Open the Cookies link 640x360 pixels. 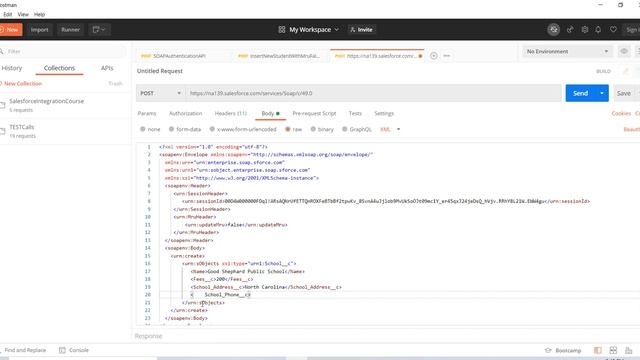tap(621, 113)
